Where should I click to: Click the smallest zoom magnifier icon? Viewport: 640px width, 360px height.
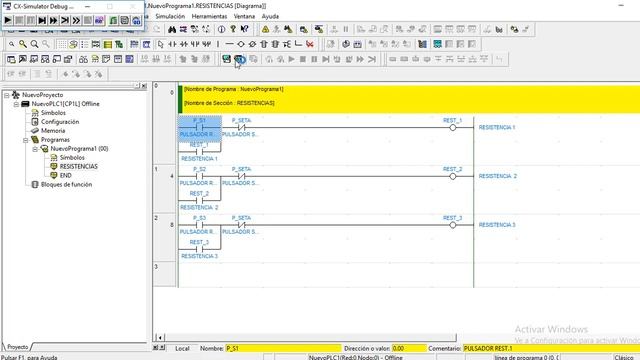[11, 44]
